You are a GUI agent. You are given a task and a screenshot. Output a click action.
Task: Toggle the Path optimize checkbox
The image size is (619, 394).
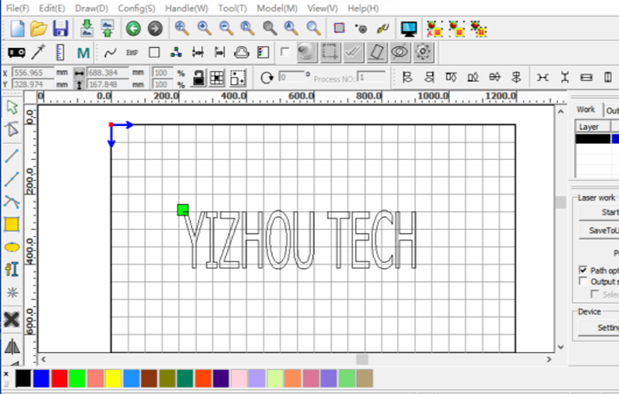click(583, 270)
